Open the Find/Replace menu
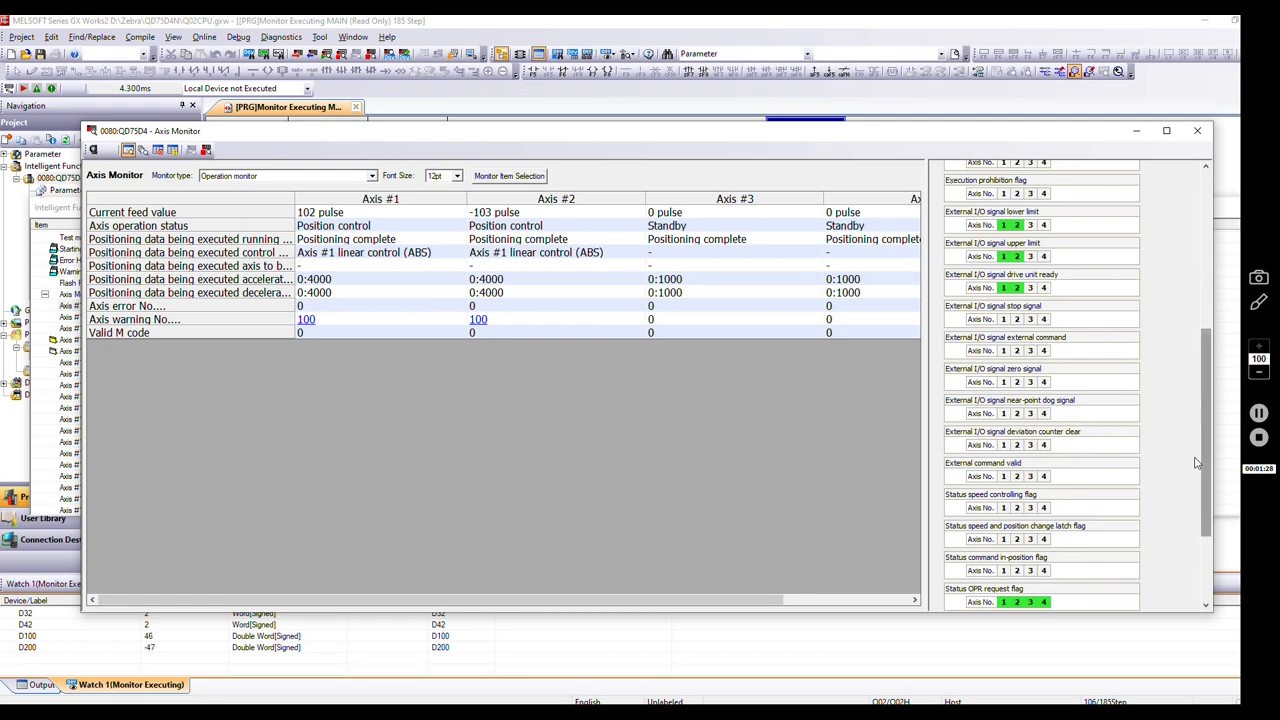 point(91,37)
